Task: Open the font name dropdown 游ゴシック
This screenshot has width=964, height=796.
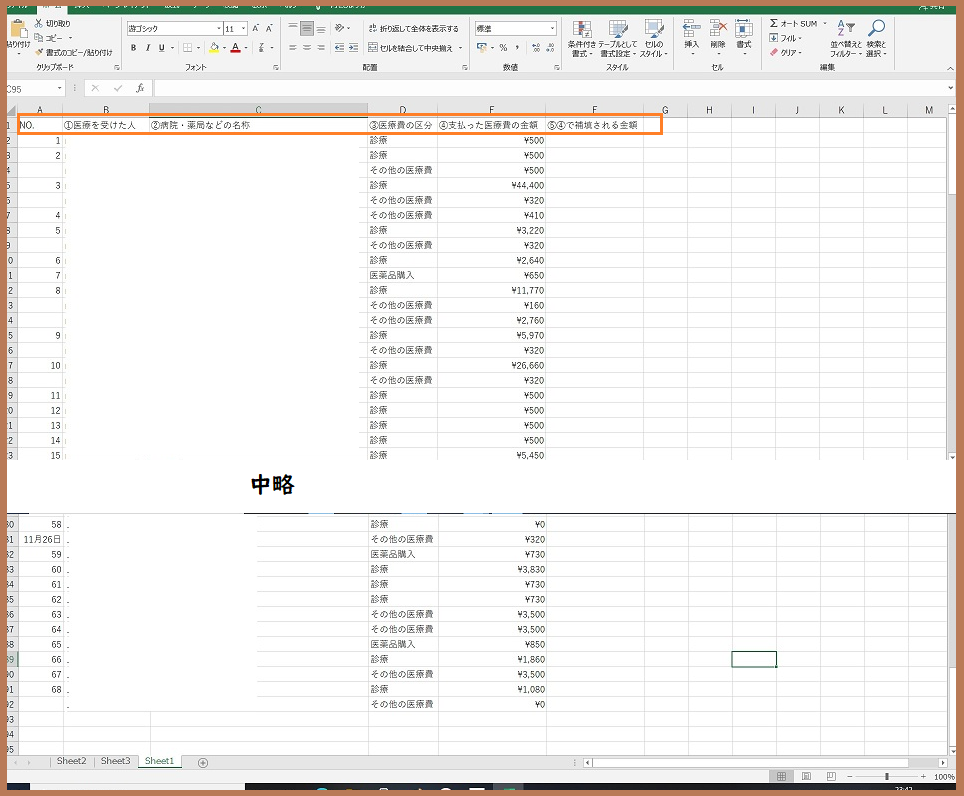Action: tap(219, 28)
